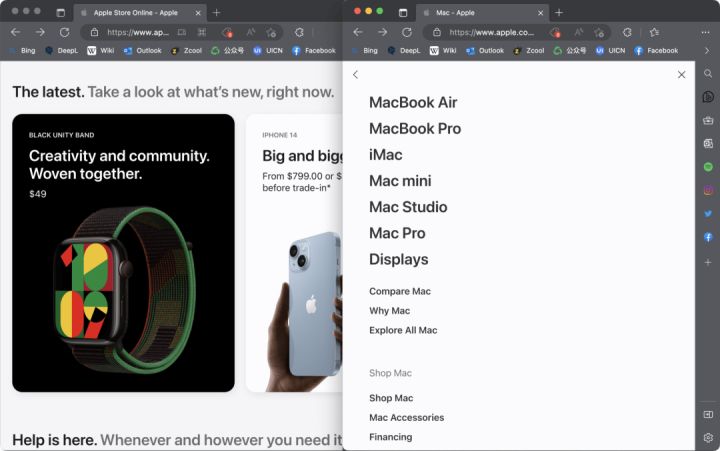
Task: Open the sidebar Discover chat icon
Action: (708, 96)
